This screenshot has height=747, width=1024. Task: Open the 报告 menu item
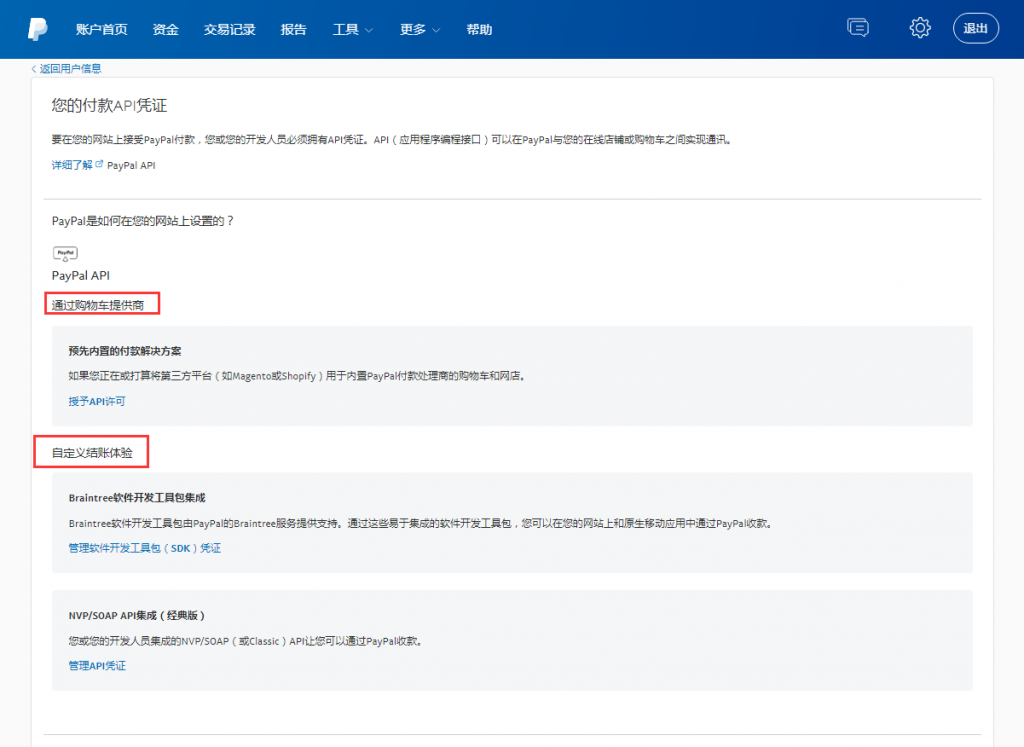tap(293, 29)
